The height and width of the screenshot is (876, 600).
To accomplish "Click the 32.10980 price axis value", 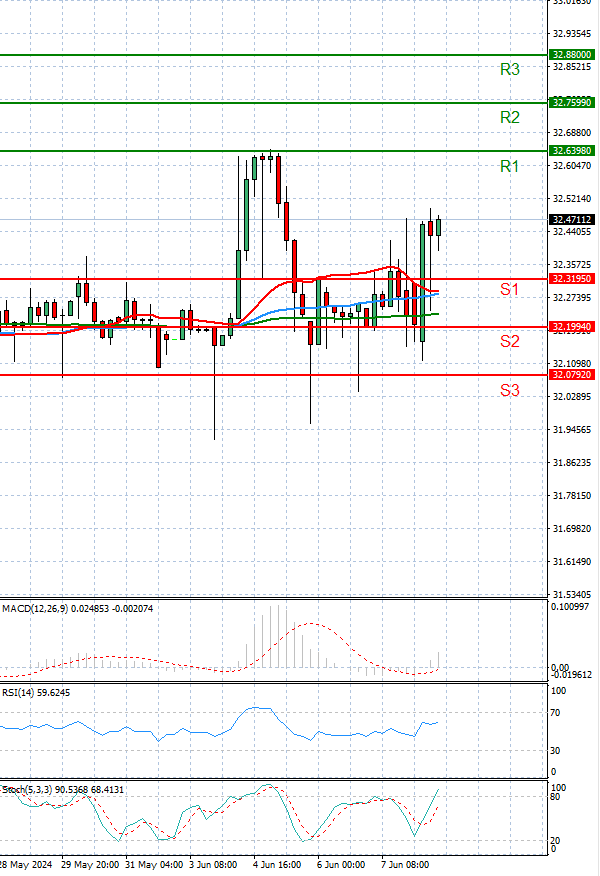I will click(572, 364).
